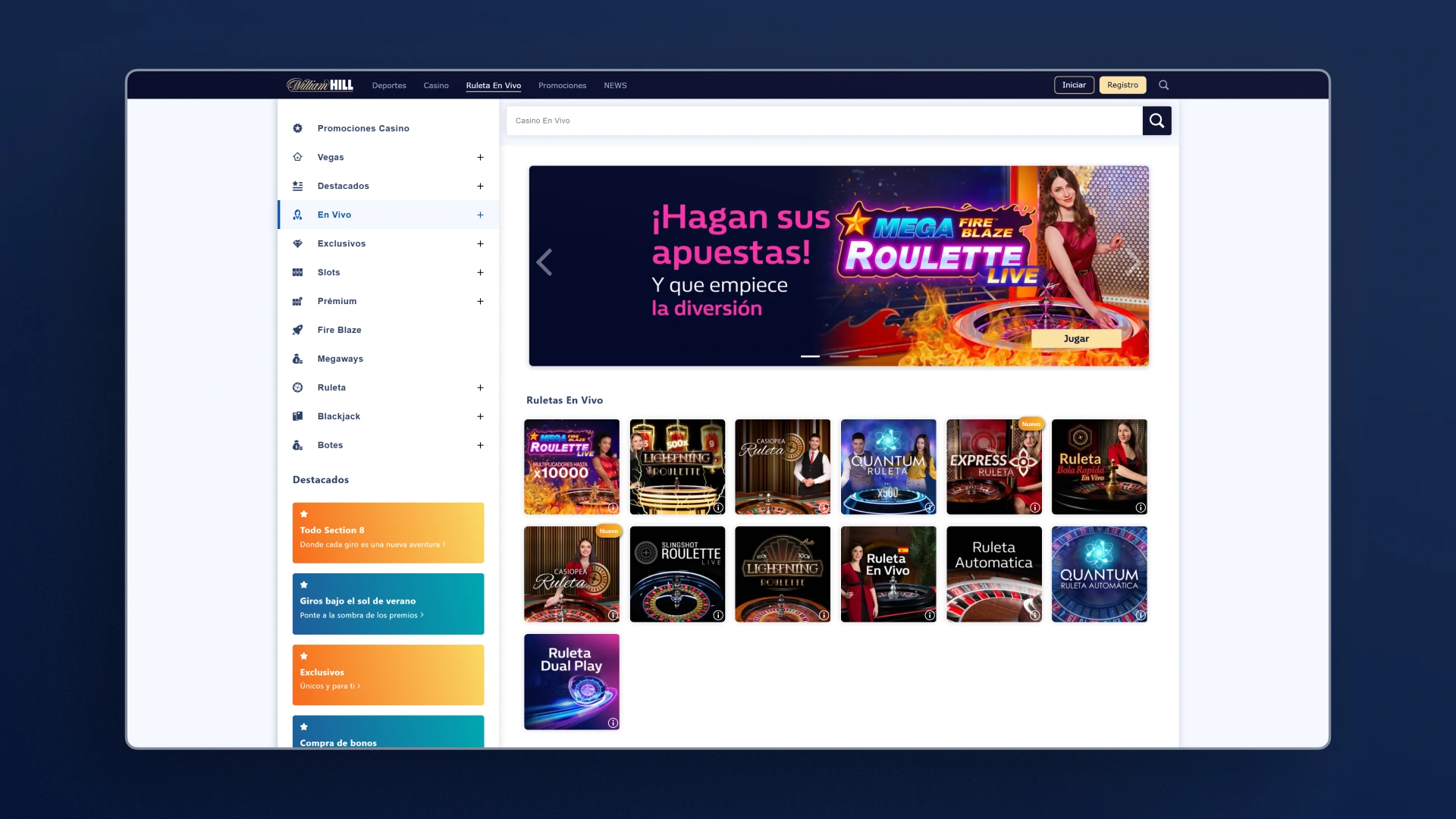Click the Destacados list icon
1456x819 pixels.
(x=297, y=186)
